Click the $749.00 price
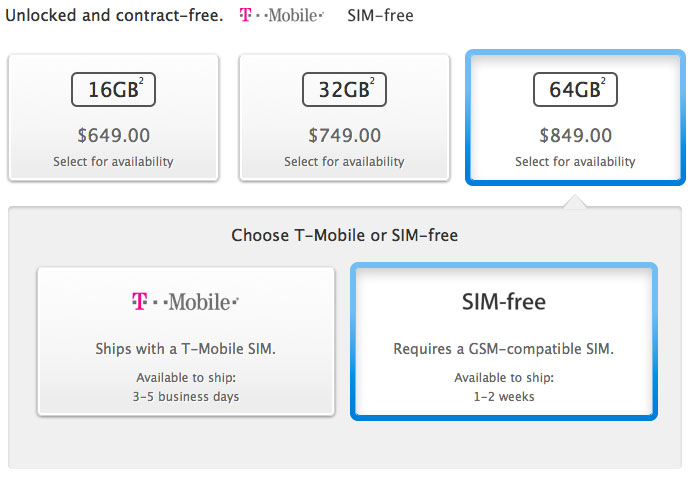This screenshot has height=477, width=695. point(344,135)
